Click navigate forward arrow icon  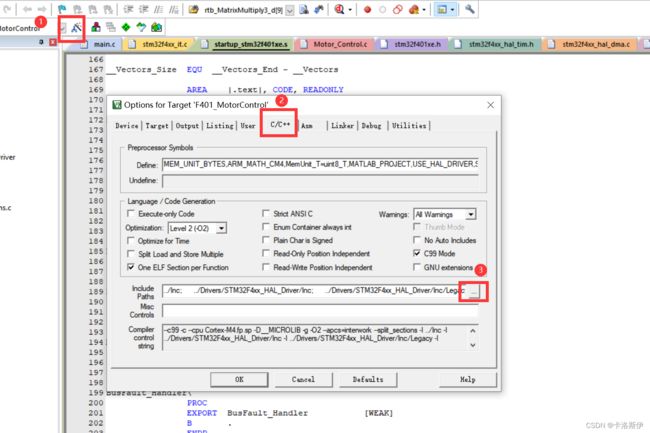[x=42, y=9]
